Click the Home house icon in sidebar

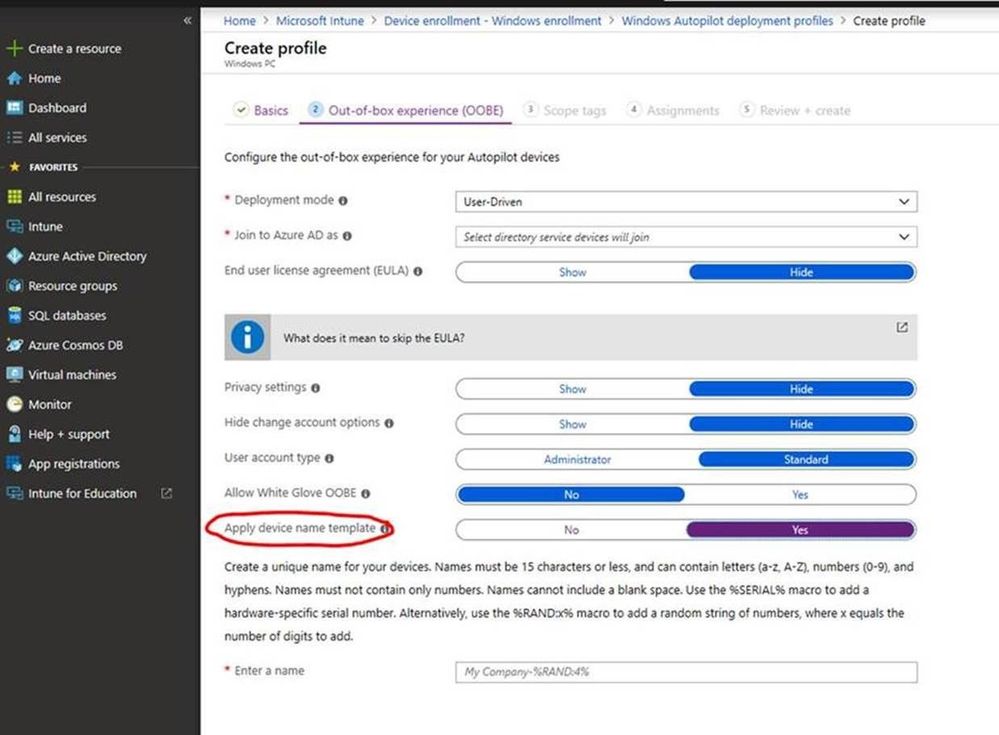click(x=14, y=78)
